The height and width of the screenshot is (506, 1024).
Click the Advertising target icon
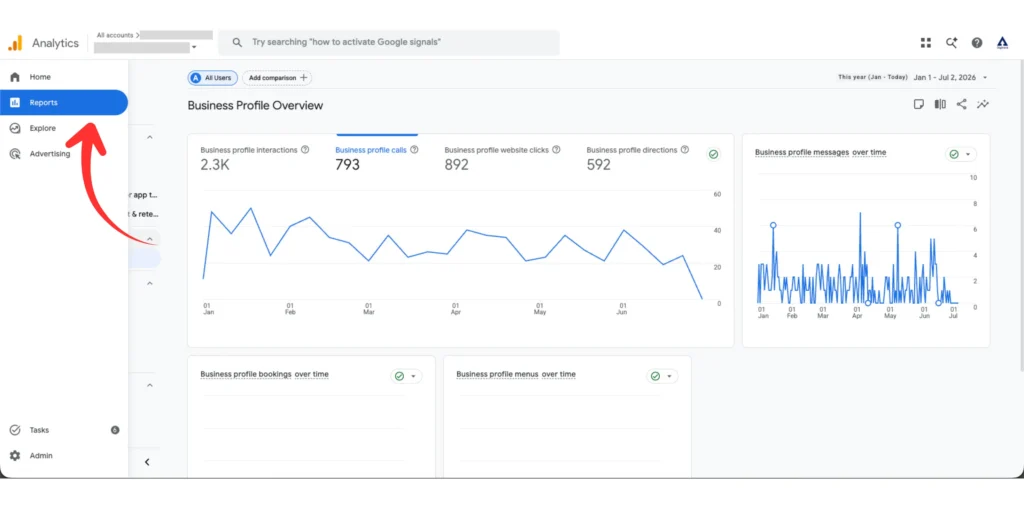click(x=14, y=154)
